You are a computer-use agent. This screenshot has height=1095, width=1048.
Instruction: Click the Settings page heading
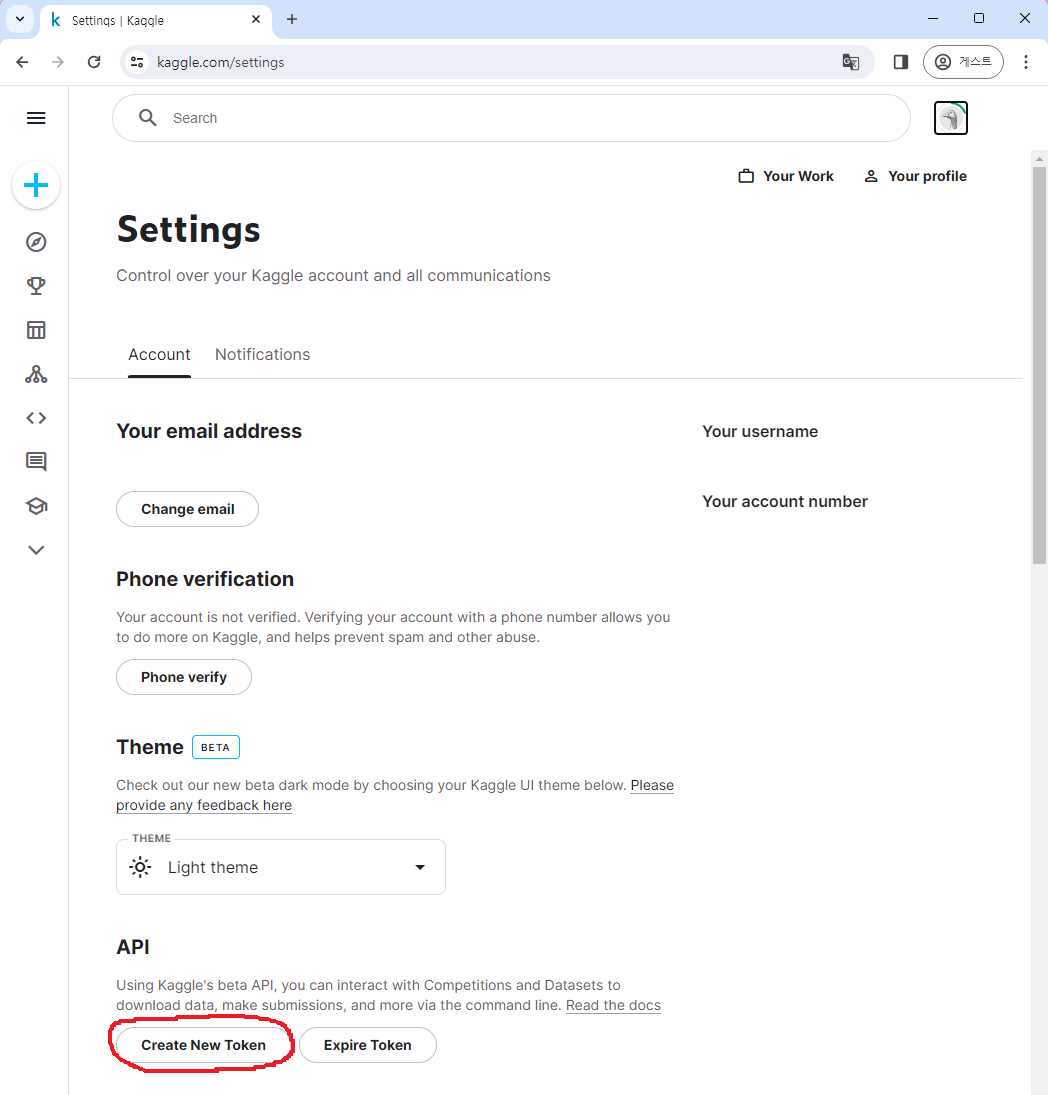point(189,230)
